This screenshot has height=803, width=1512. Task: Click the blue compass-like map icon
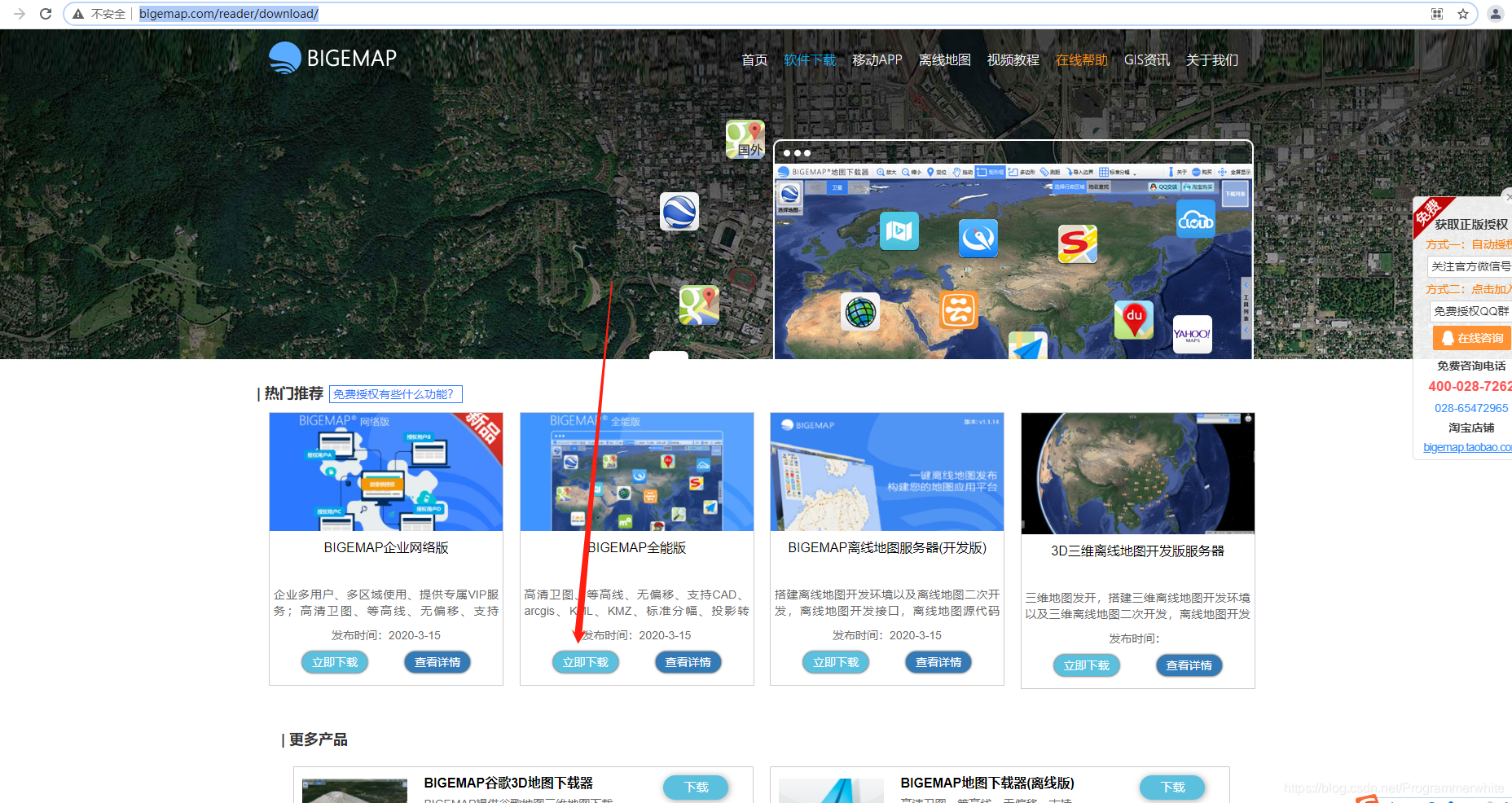coord(978,238)
